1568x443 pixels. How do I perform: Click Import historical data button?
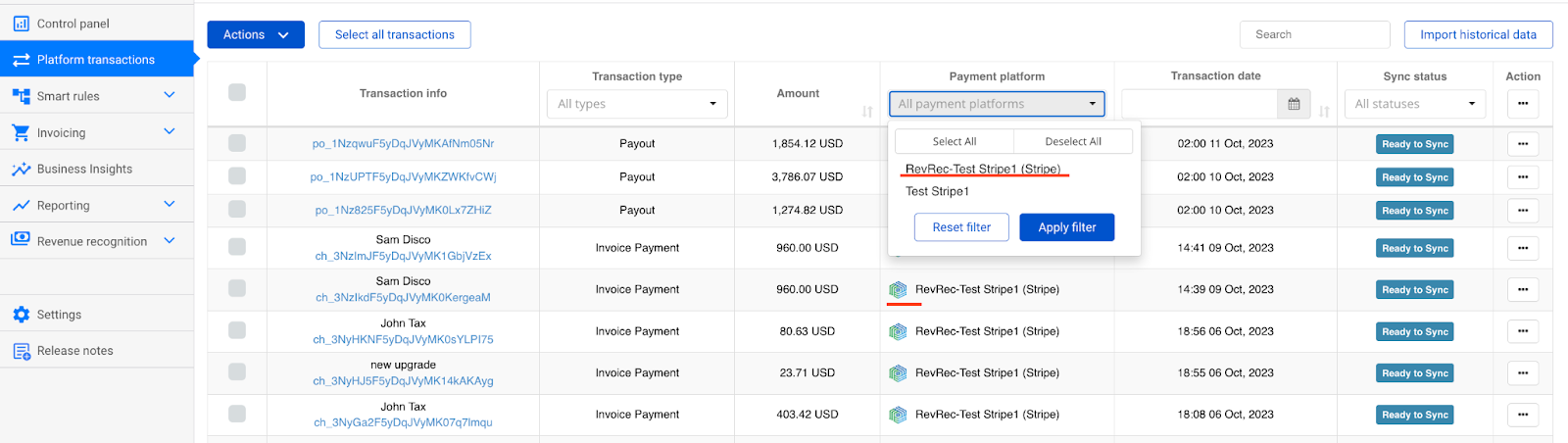(x=1478, y=34)
